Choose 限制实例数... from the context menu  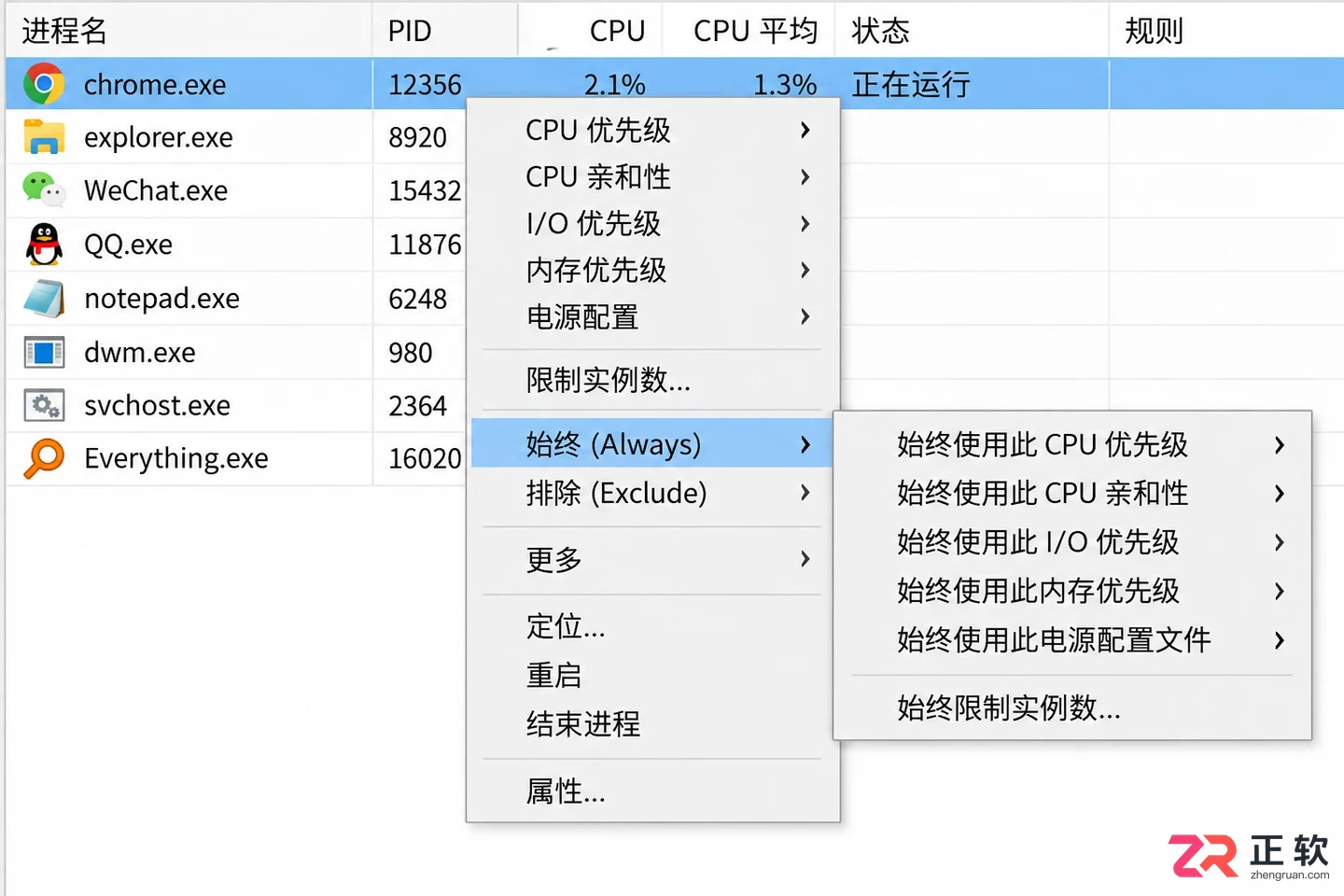click(x=652, y=380)
